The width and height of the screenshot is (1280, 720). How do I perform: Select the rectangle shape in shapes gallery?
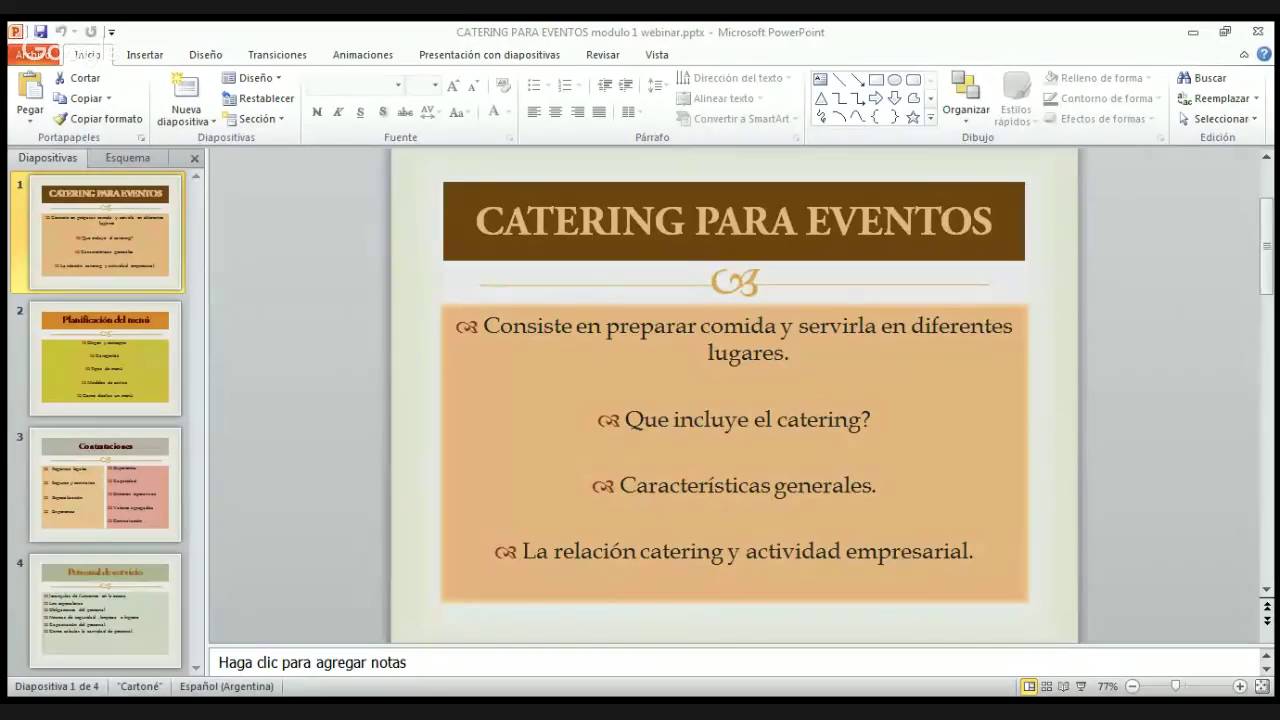[x=876, y=80]
